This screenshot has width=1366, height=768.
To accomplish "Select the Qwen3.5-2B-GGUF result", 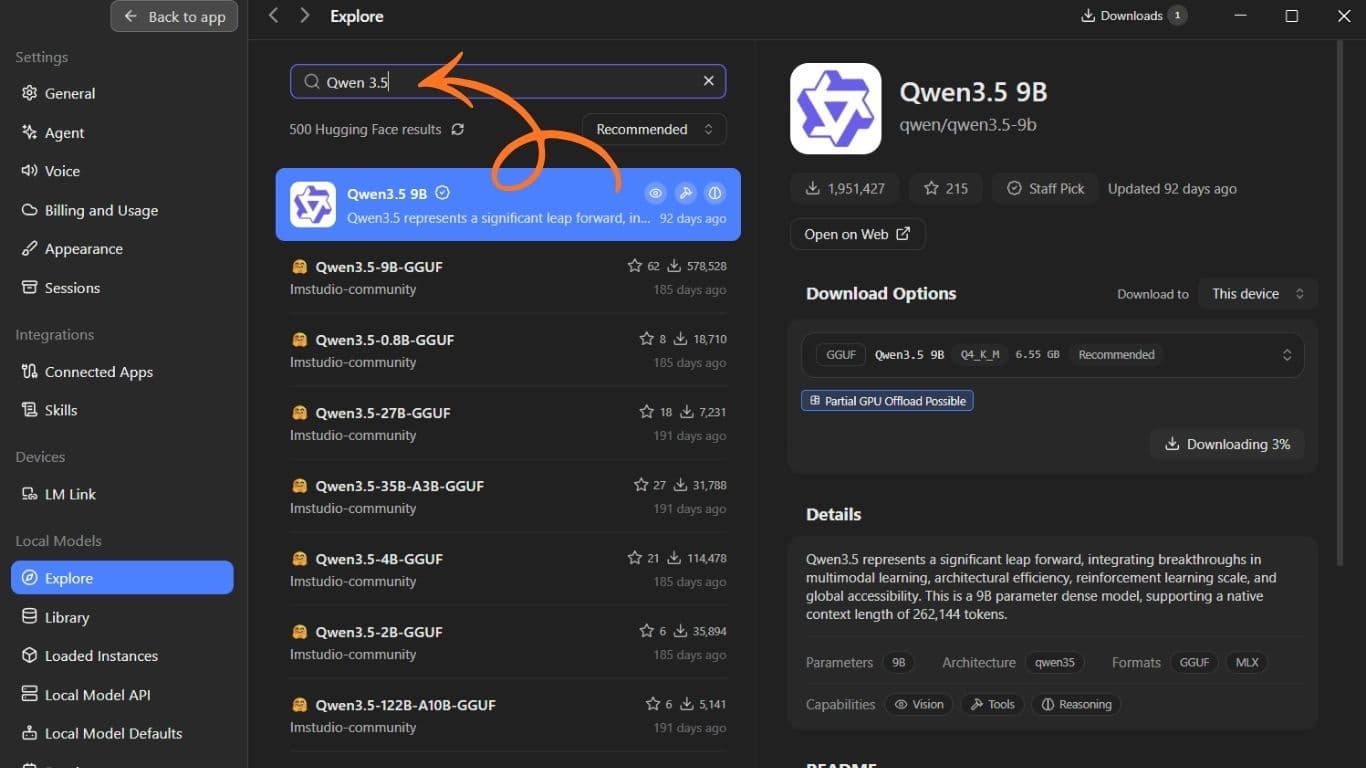I will (508, 642).
